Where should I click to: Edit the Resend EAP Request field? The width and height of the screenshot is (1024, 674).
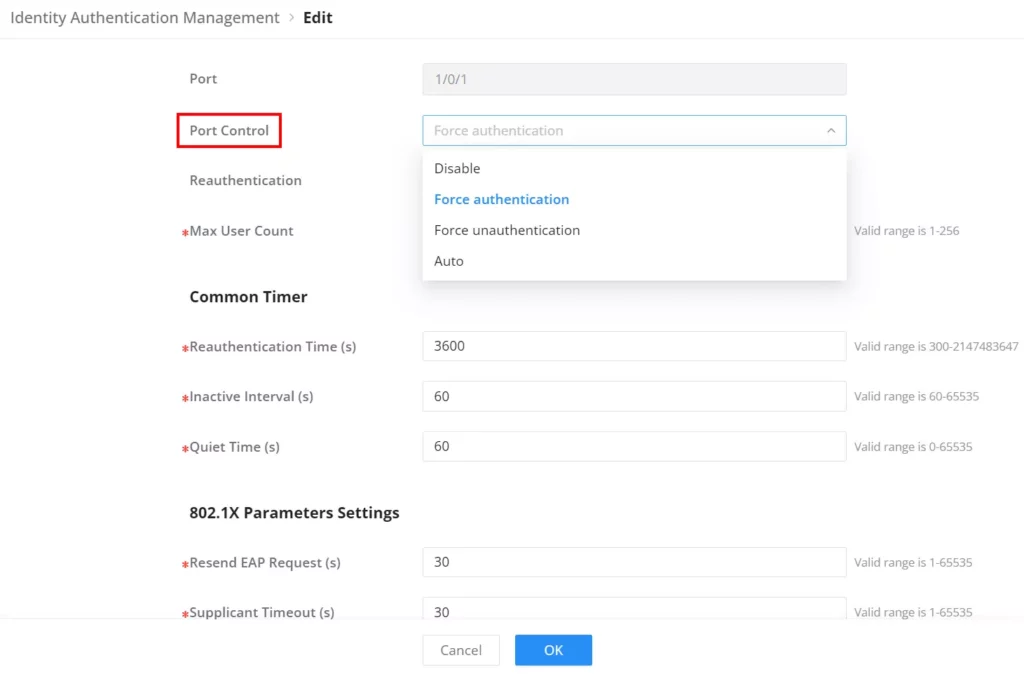point(634,562)
